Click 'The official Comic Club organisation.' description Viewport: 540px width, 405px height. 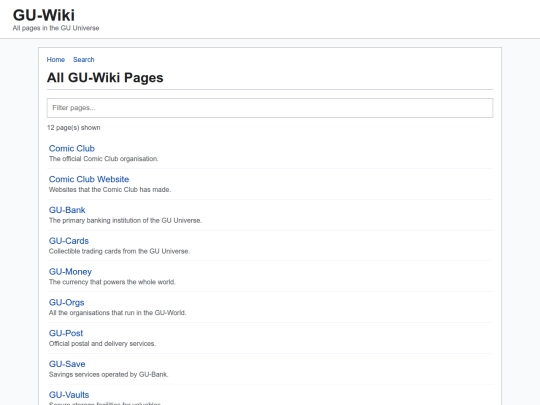coord(104,159)
